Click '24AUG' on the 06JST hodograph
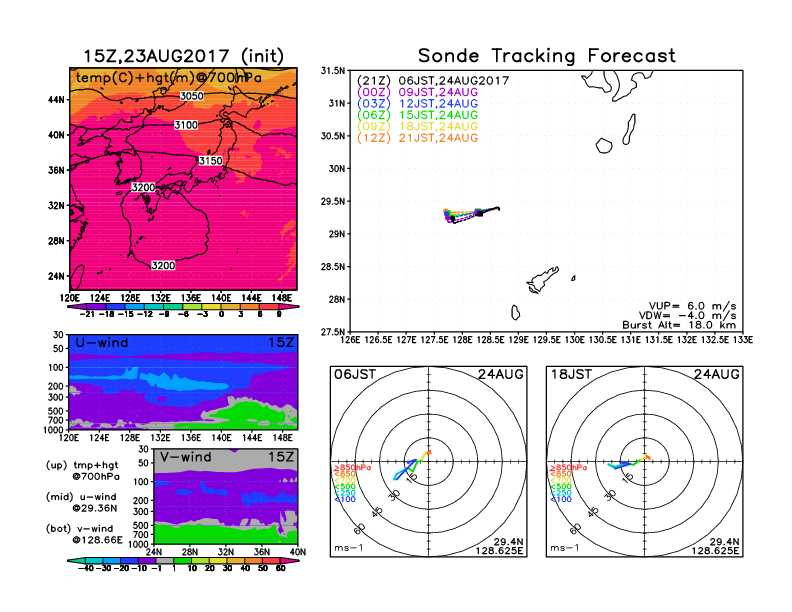The image size is (792, 612). click(x=501, y=374)
